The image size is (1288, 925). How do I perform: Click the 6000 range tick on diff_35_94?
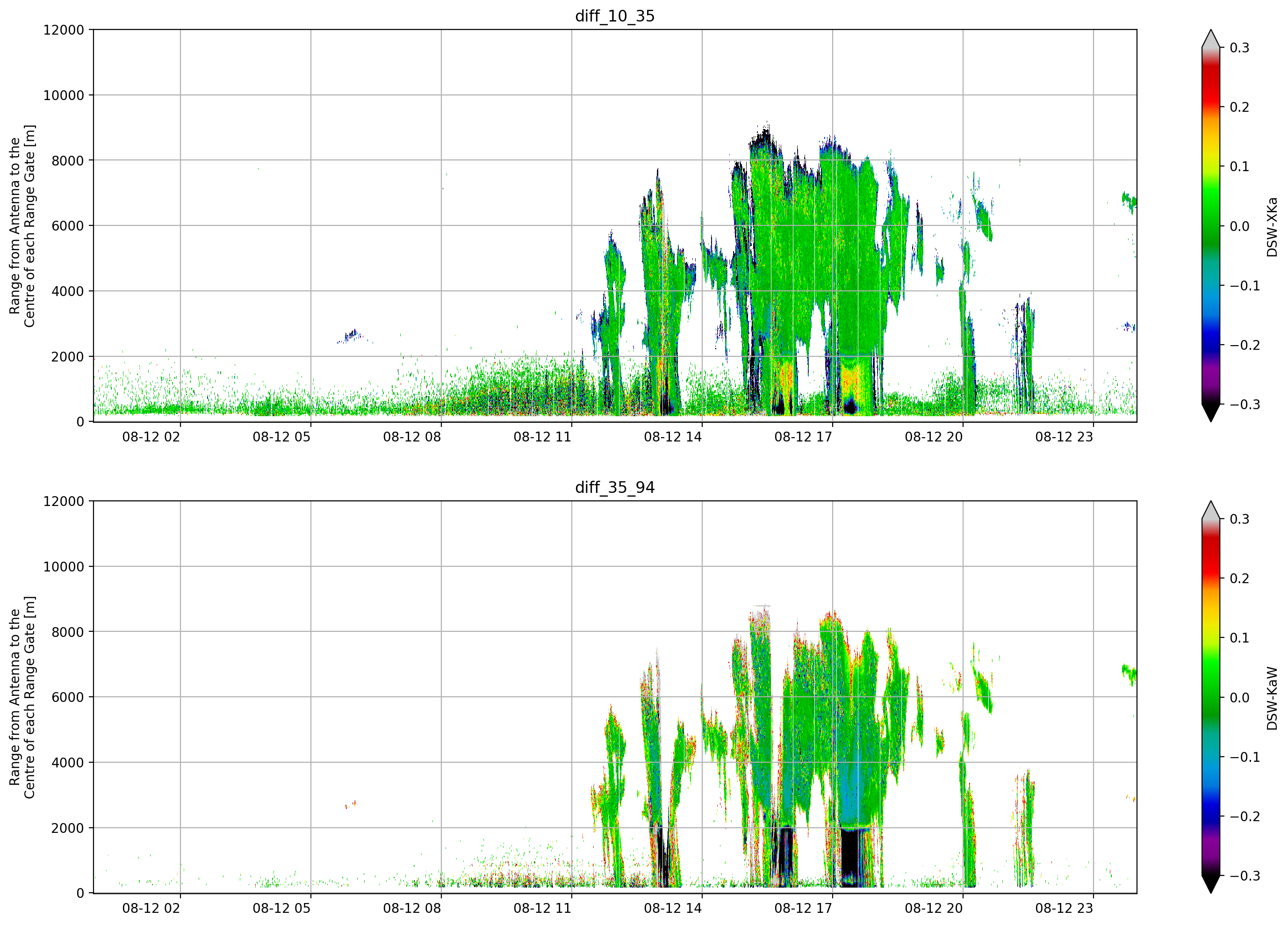click(x=68, y=697)
